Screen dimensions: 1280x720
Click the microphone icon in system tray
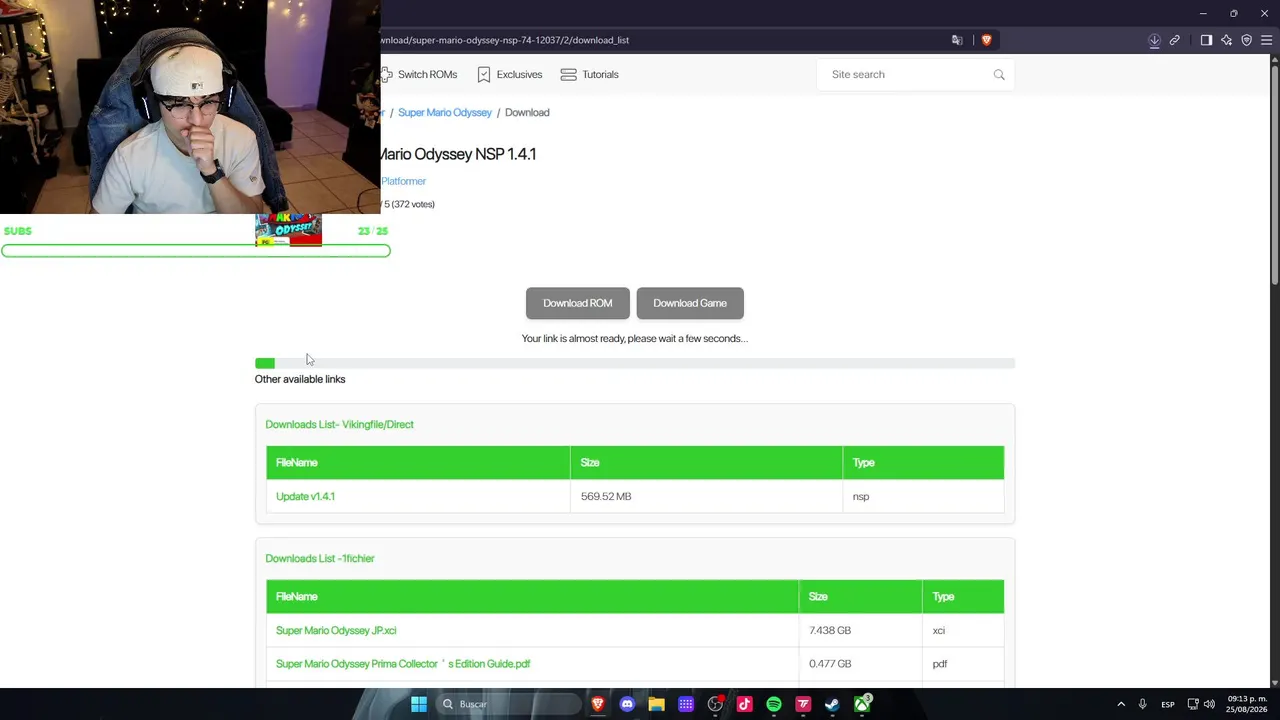click(x=1142, y=704)
